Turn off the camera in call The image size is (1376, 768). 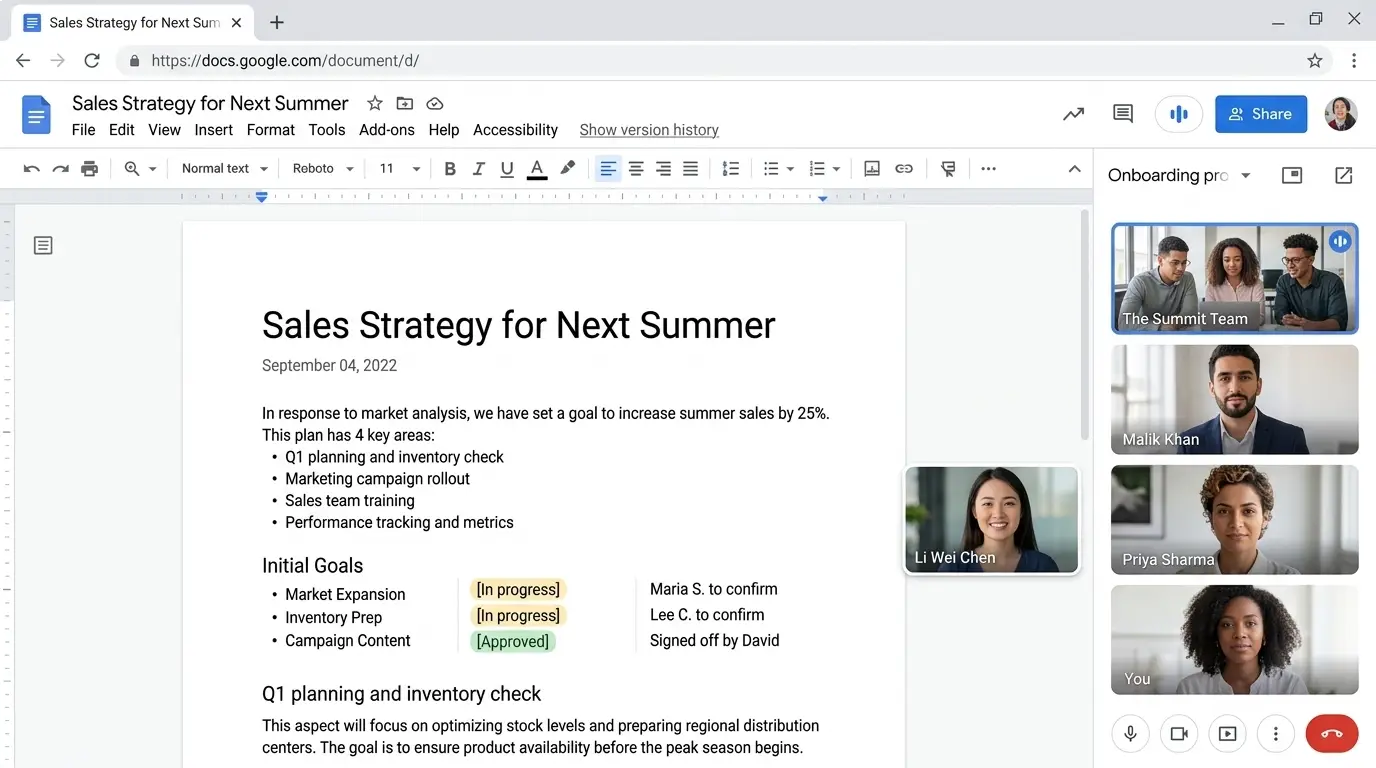click(x=1179, y=734)
